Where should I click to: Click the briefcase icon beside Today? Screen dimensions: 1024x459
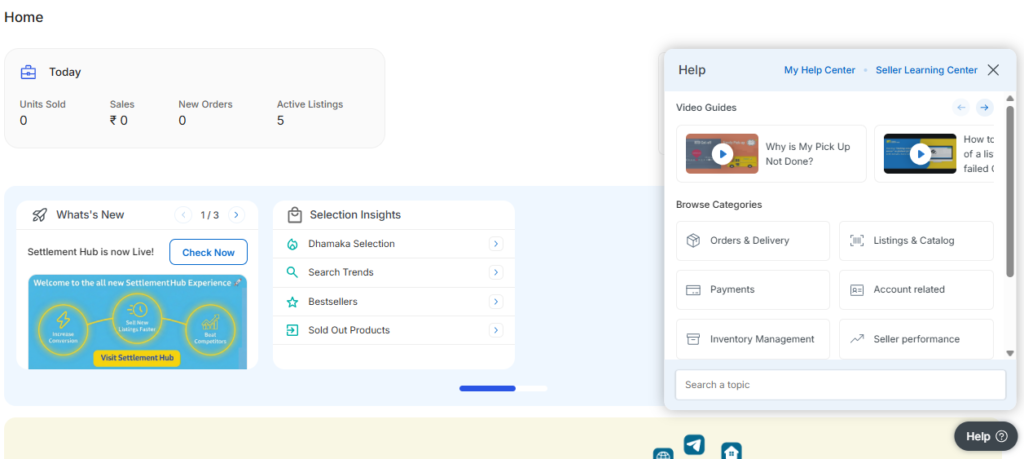pyautogui.click(x=29, y=72)
